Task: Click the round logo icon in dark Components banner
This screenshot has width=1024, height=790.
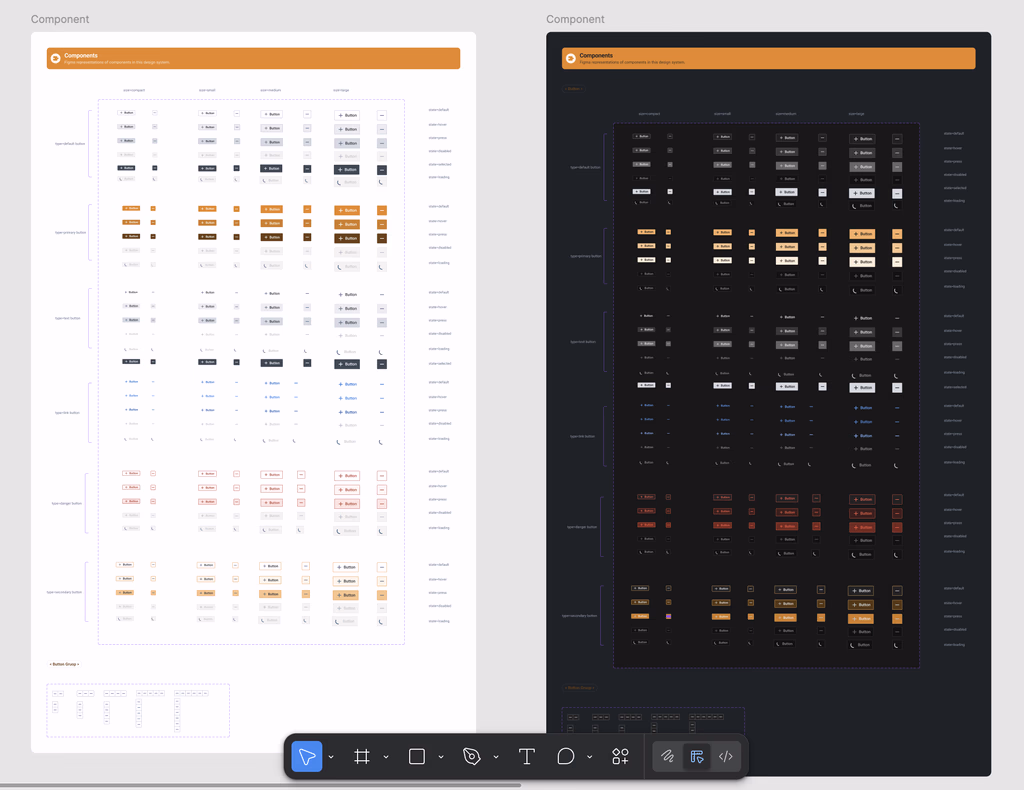Action: pyautogui.click(x=571, y=58)
